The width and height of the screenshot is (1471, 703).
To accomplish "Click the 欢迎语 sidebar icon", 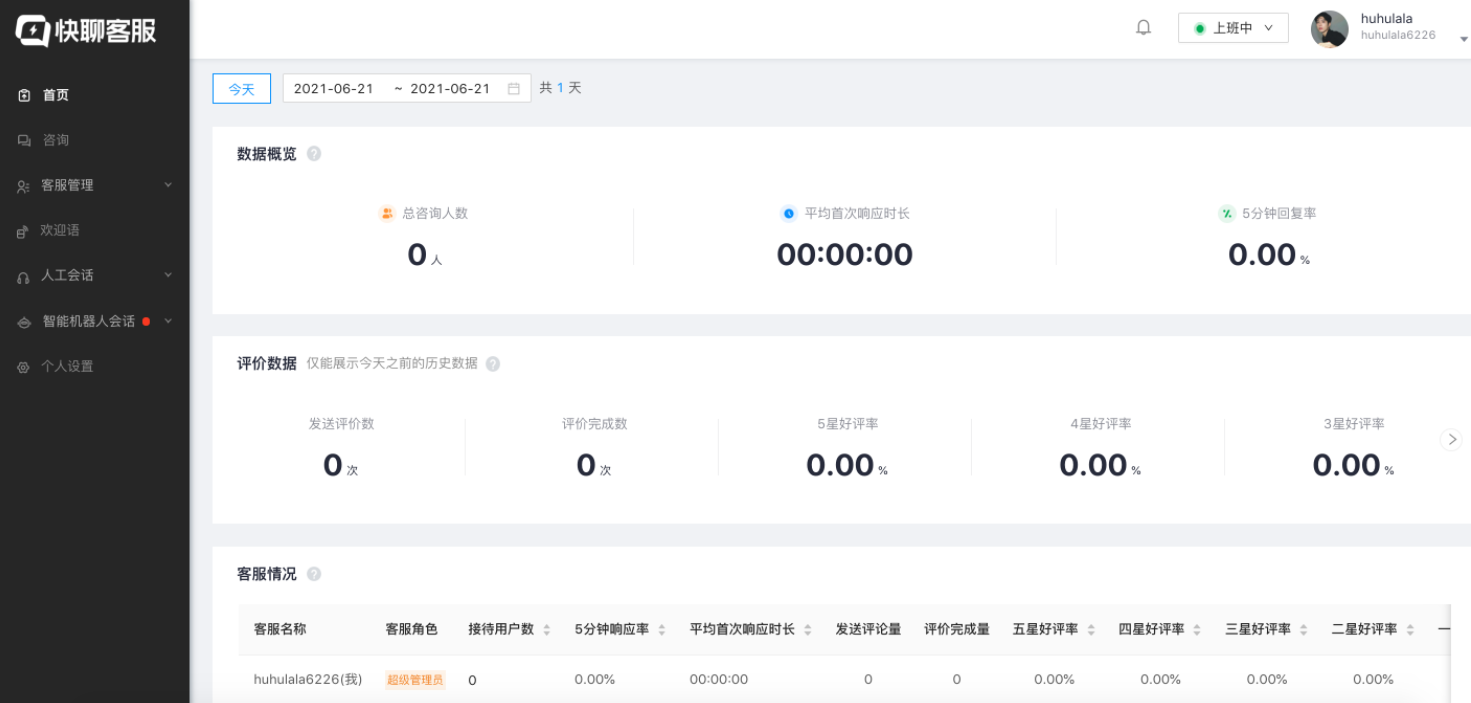I will pos(23,230).
